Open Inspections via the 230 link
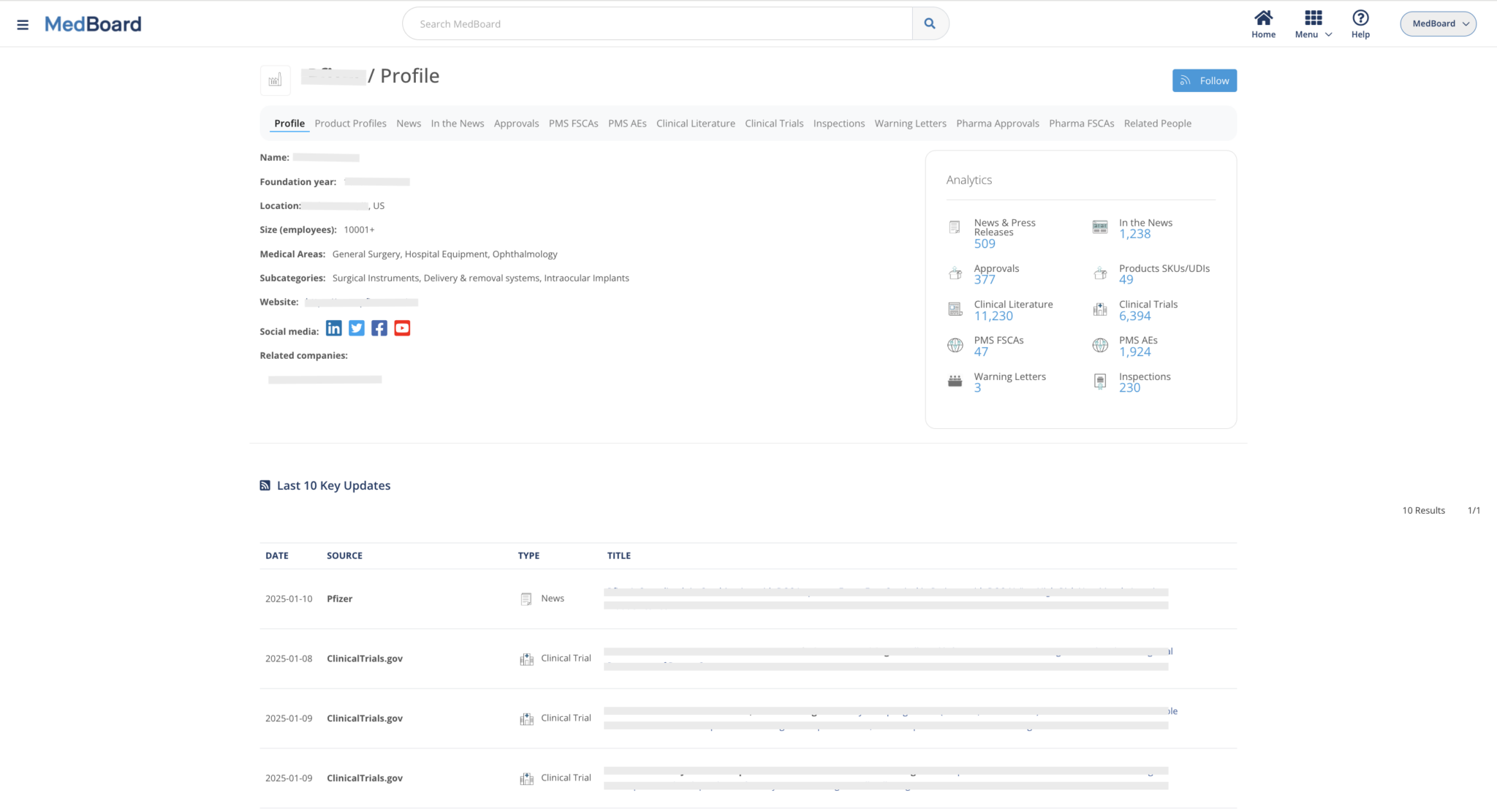Viewport: 1497px width, 812px height. coord(1129,388)
